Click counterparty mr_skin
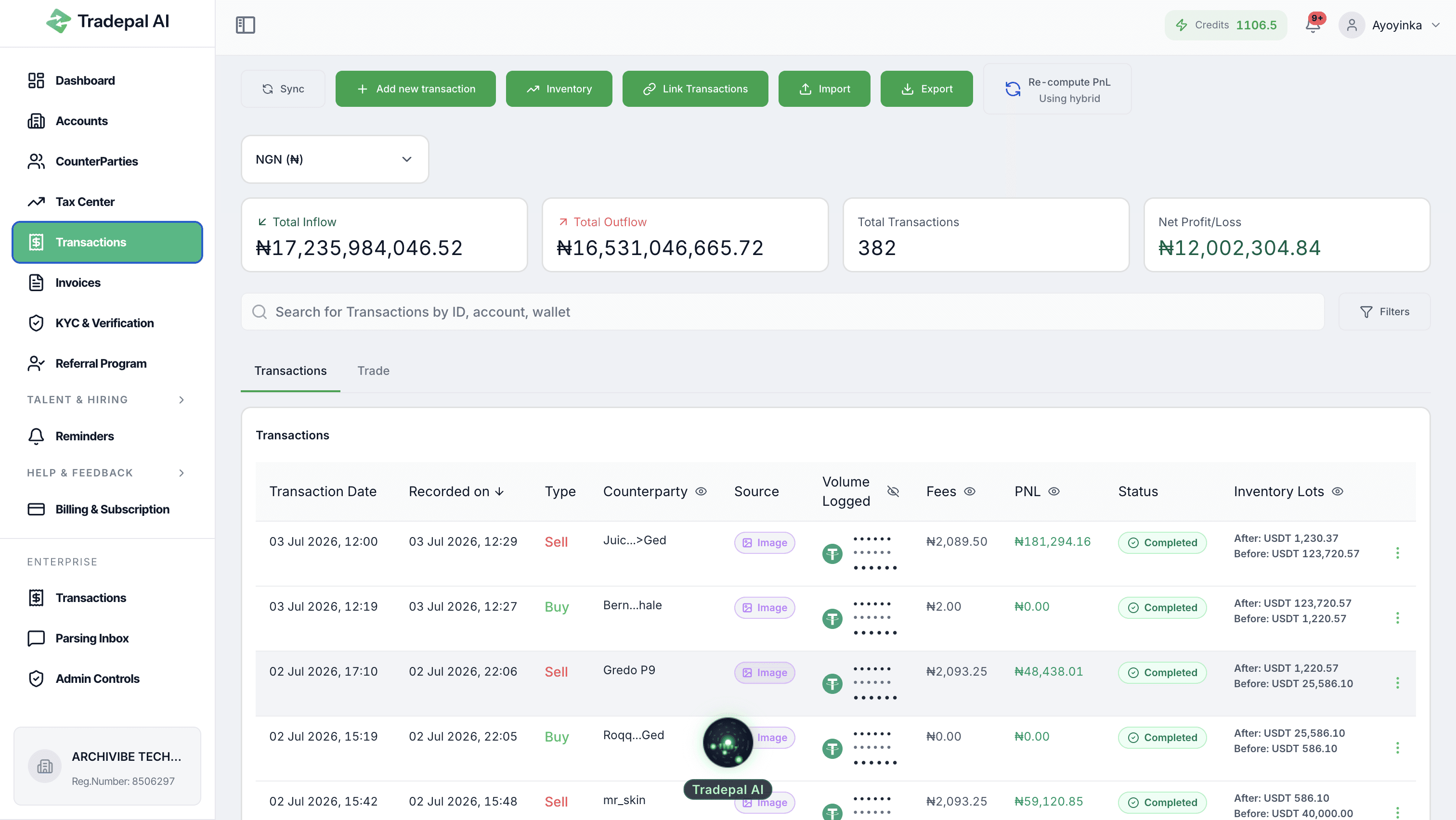1456x820 pixels. [x=624, y=800]
